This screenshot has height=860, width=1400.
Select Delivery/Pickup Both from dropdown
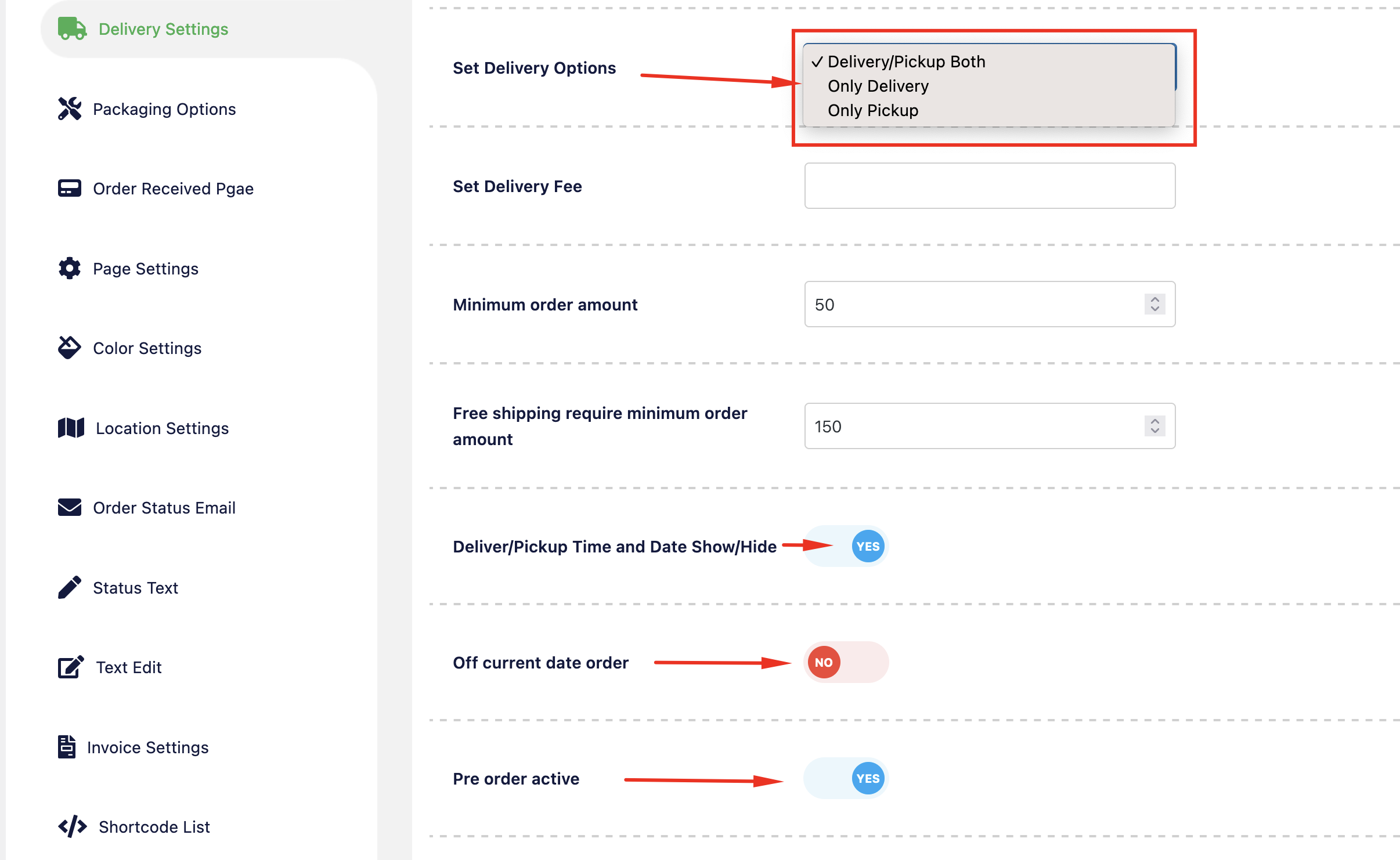click(x=906, y=62)
